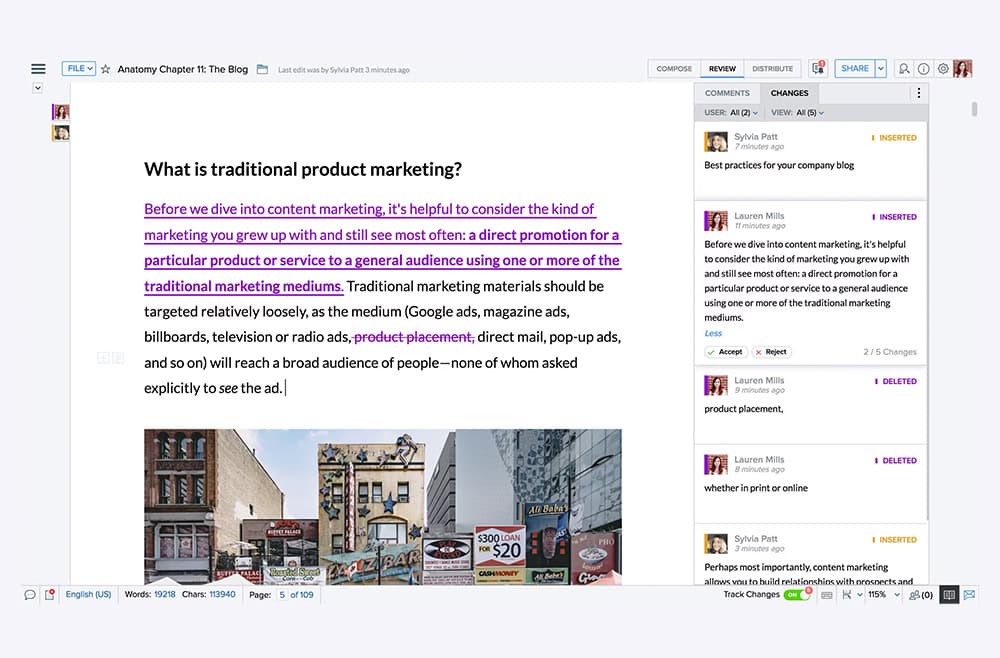
Task: Toggle the reader view book icon
Action: (949, 595)
